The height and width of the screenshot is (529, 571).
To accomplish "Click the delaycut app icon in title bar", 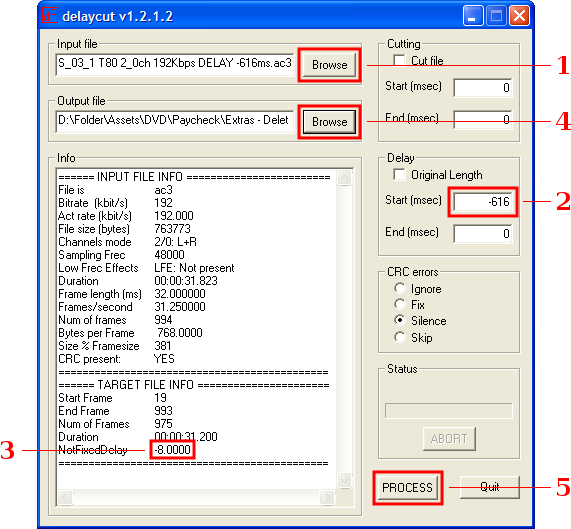I will point(50,16).
